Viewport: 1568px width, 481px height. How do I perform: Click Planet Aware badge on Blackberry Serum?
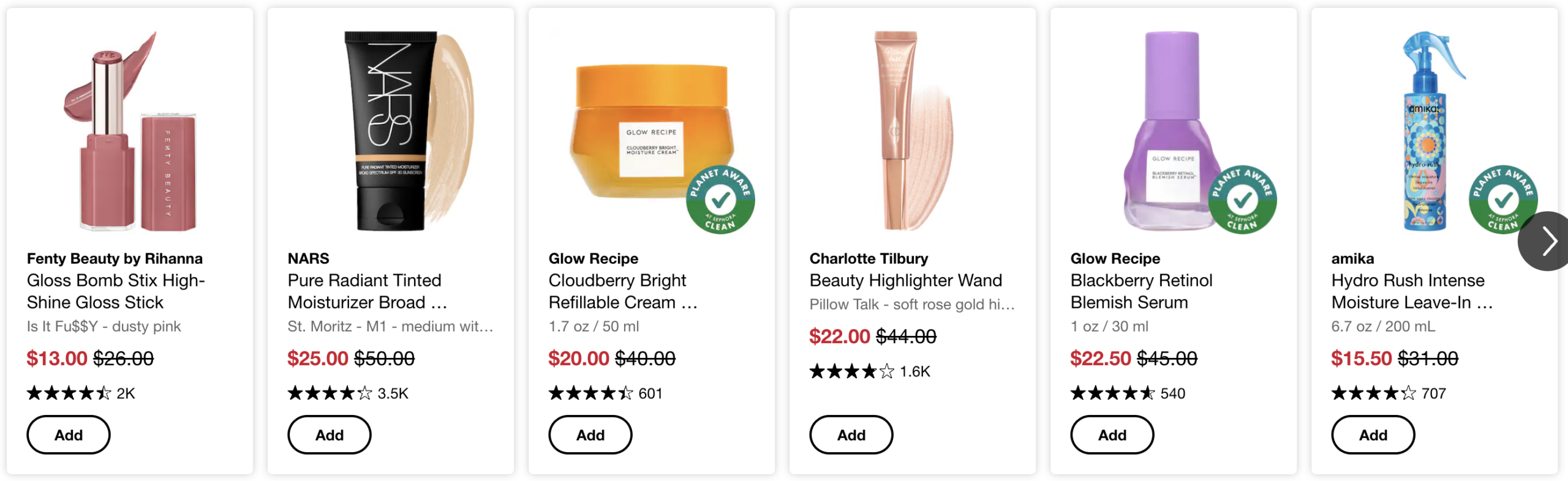pyautogui.click(x=1242, y=199)
